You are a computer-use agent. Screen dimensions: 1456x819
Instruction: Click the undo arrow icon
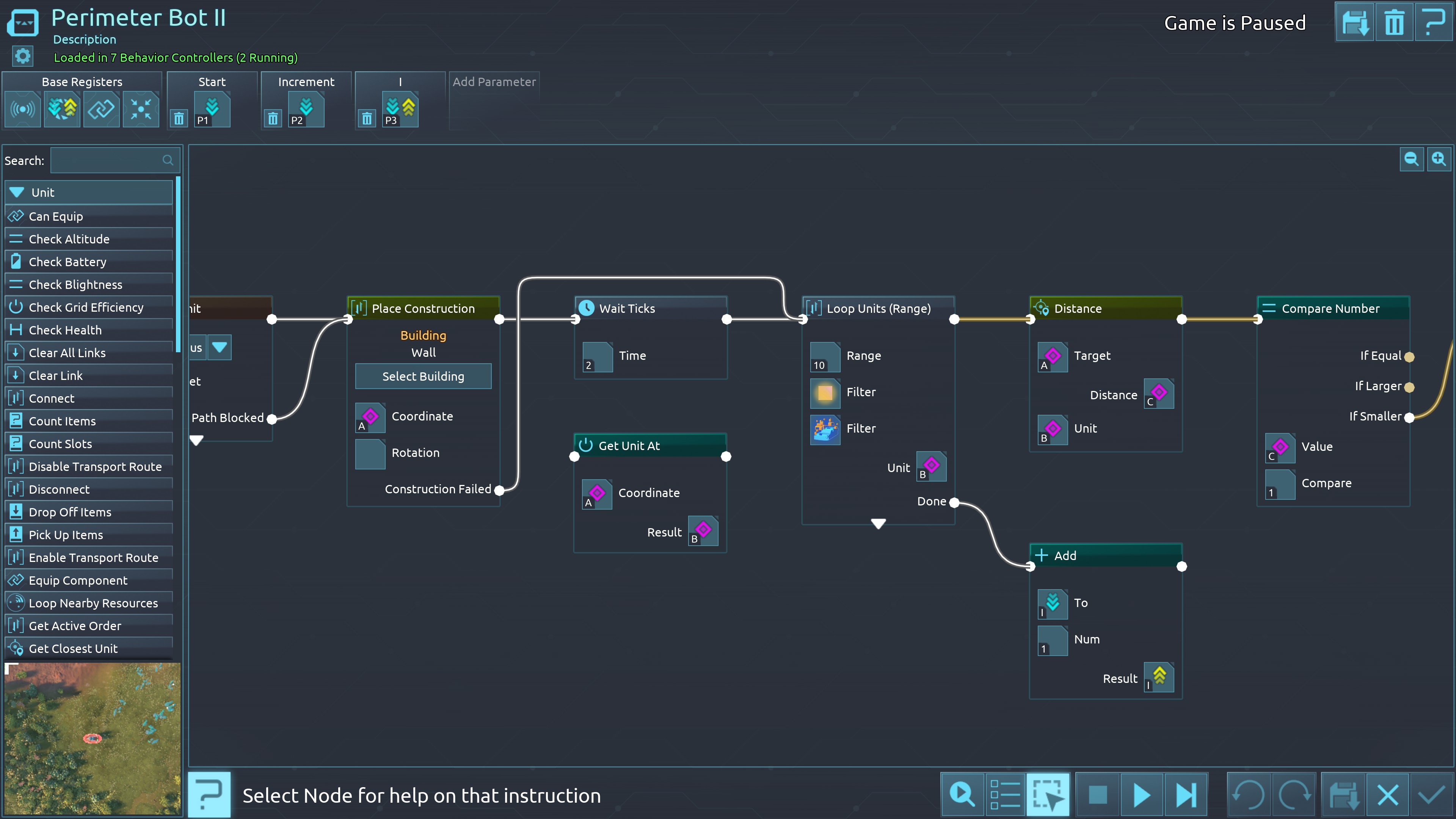point(1248,795)
